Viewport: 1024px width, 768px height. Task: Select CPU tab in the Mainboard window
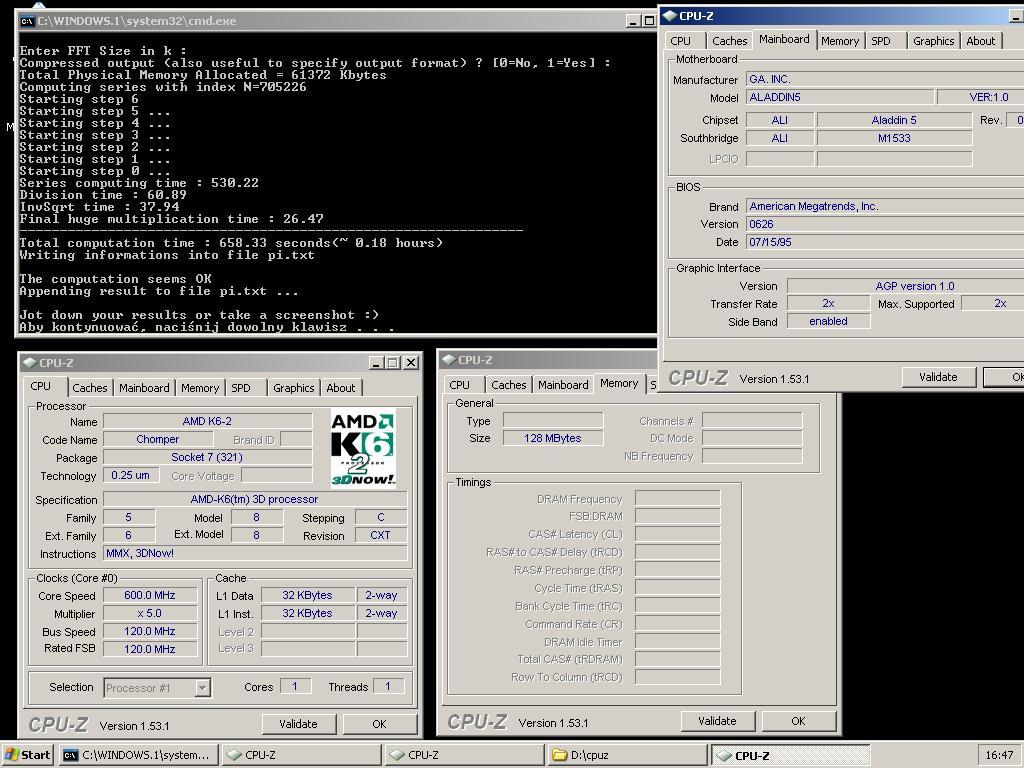click(x=680, y=41)
